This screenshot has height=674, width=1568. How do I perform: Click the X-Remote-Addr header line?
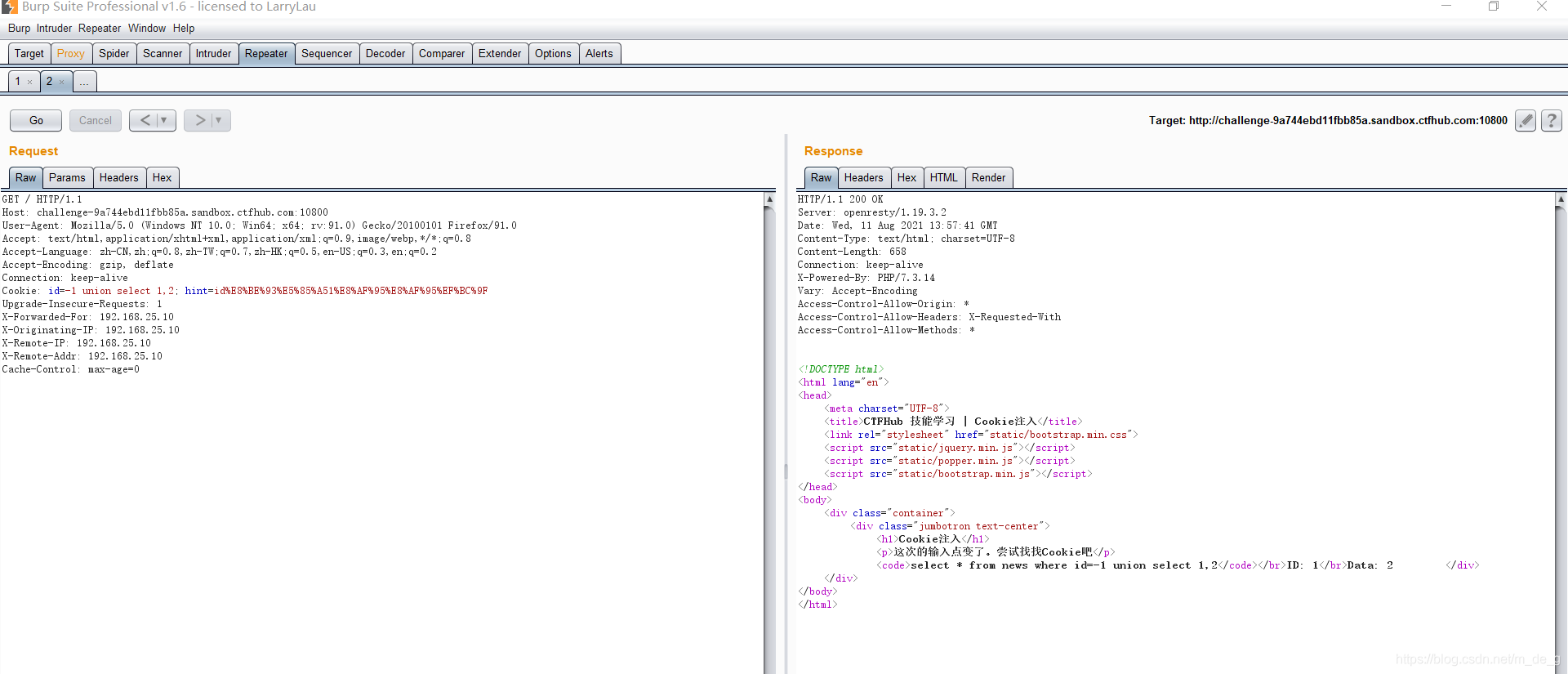pos(82,356)
